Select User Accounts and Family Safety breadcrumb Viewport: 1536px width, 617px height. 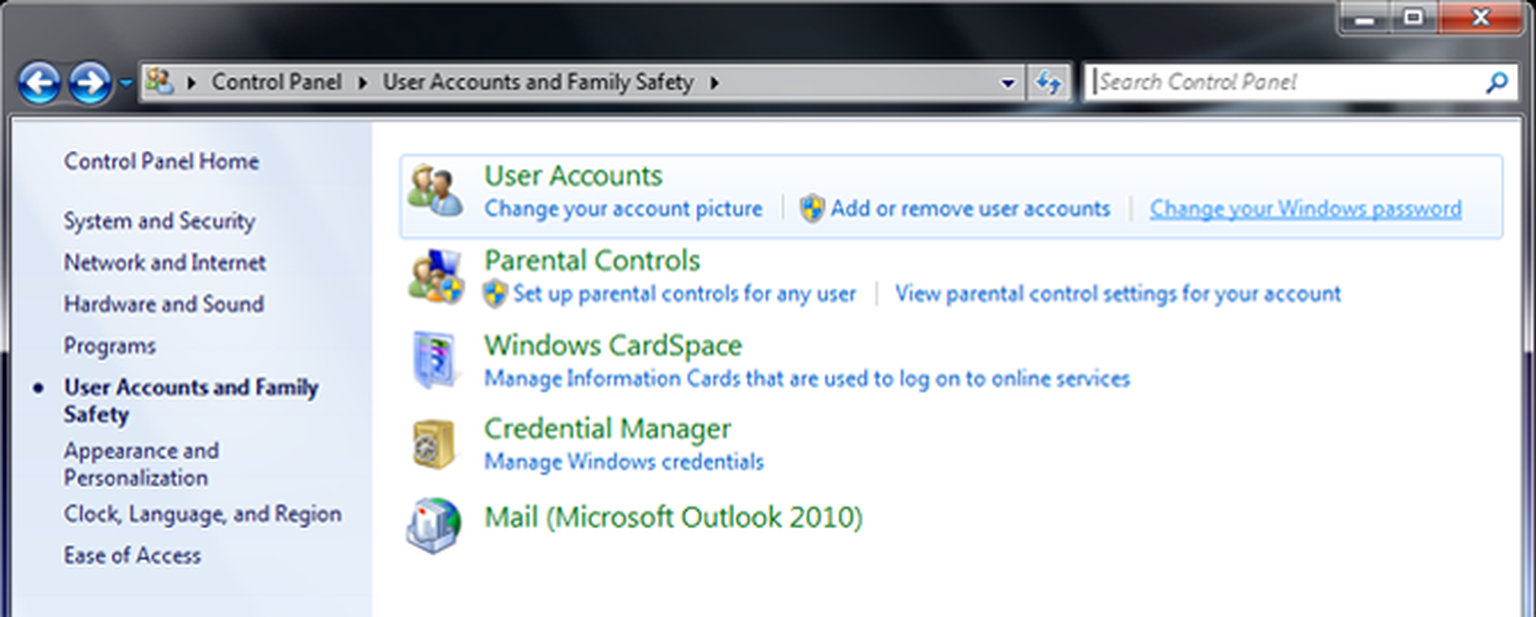[538, 83]
